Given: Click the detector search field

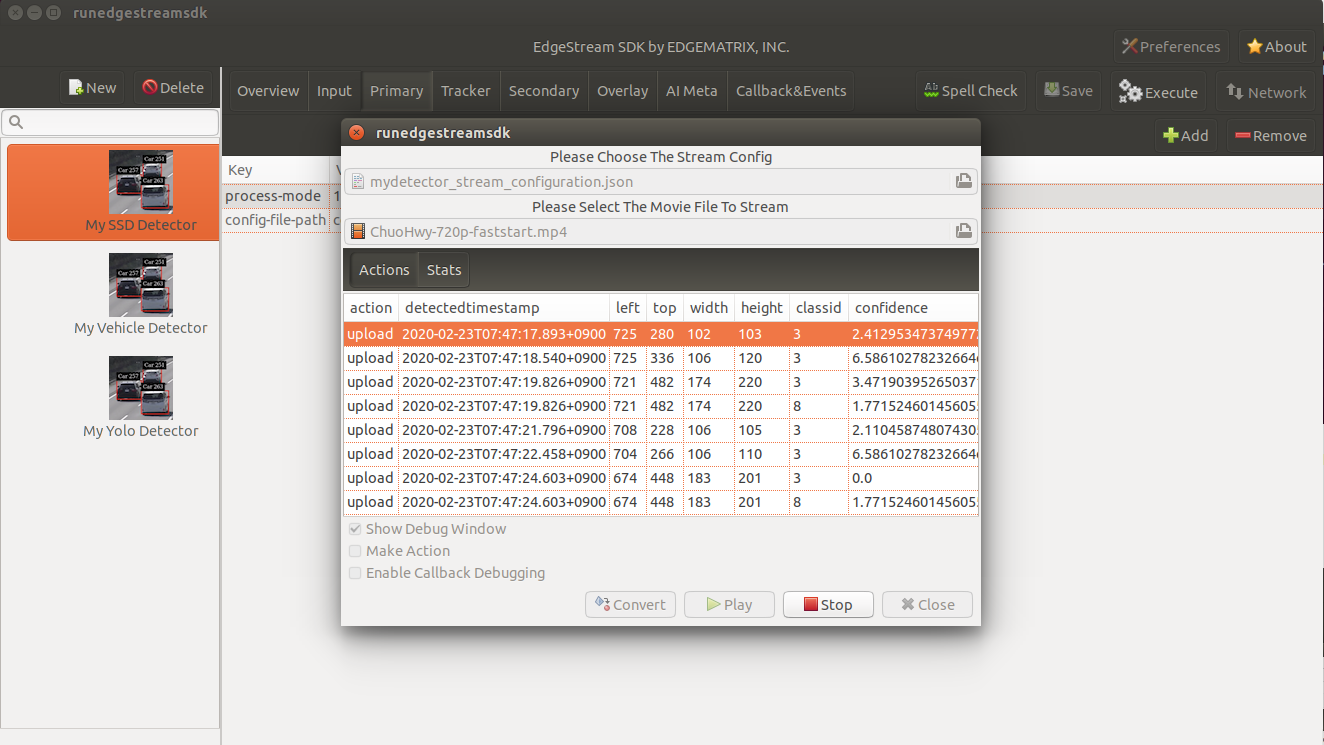Looking at the screenshot, I should pos(110,123).
